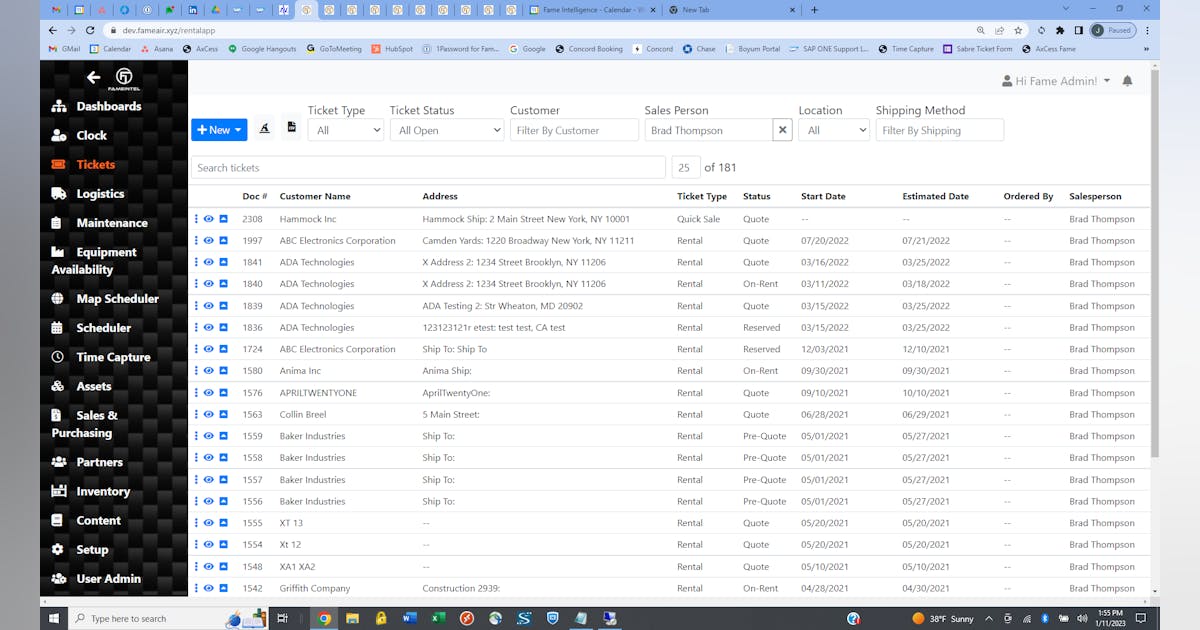This screenshot has width=1200, height=630.
Task: Expand Chrome bookmarks overflow chevron
Action: point(1145,49)
